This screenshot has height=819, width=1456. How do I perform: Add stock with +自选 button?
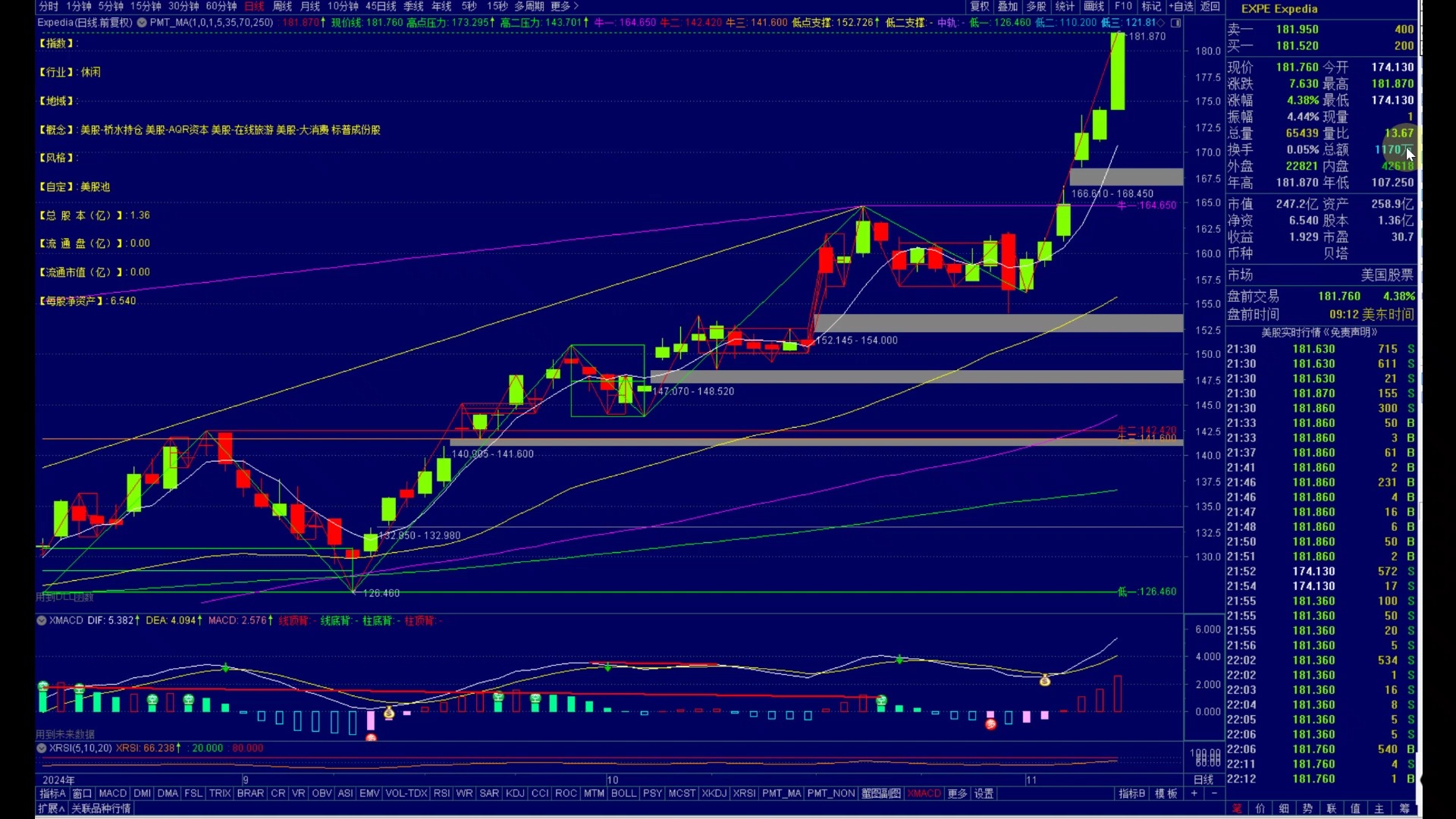coord(1181,6)
